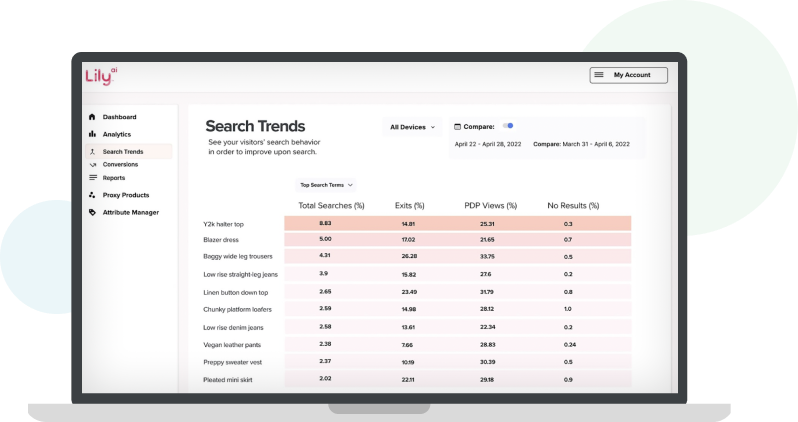Screen dimensions: 798x422
Task: Click the Exits (%) column header
Action: tap(409, 206)
